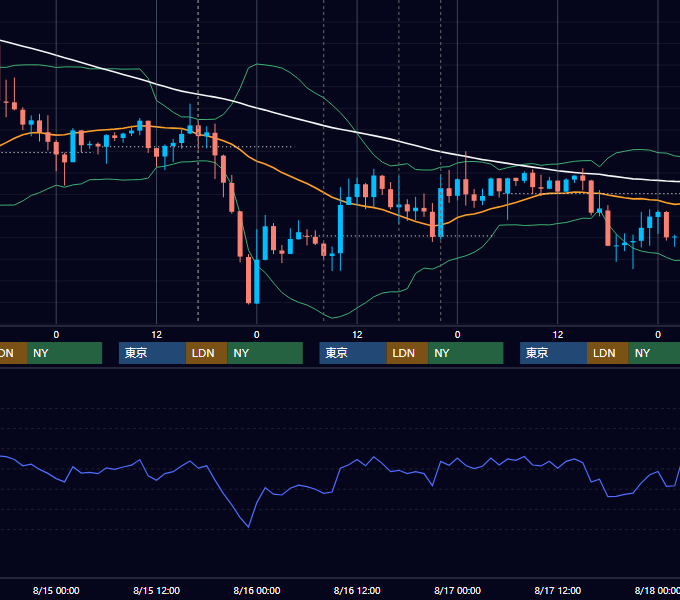Select the 東京 session block for 8/15

[x=152, y=353]
